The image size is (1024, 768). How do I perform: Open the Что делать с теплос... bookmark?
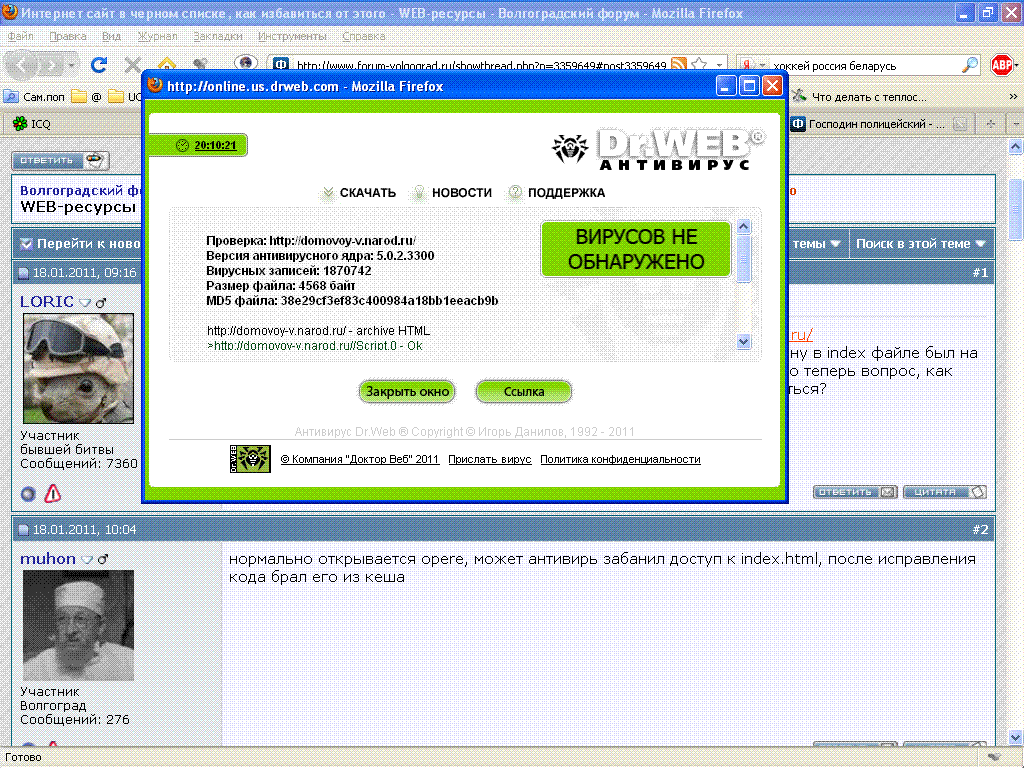859,97
